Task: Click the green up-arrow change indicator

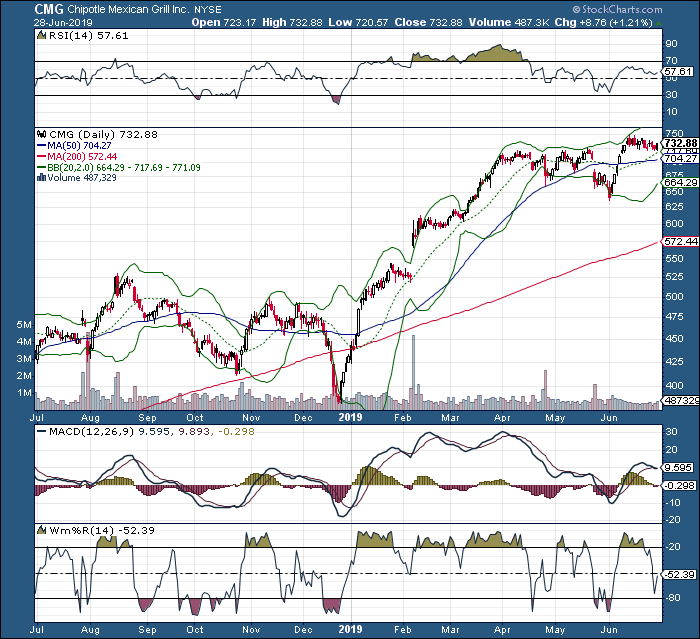Action: tap(658, 23)
